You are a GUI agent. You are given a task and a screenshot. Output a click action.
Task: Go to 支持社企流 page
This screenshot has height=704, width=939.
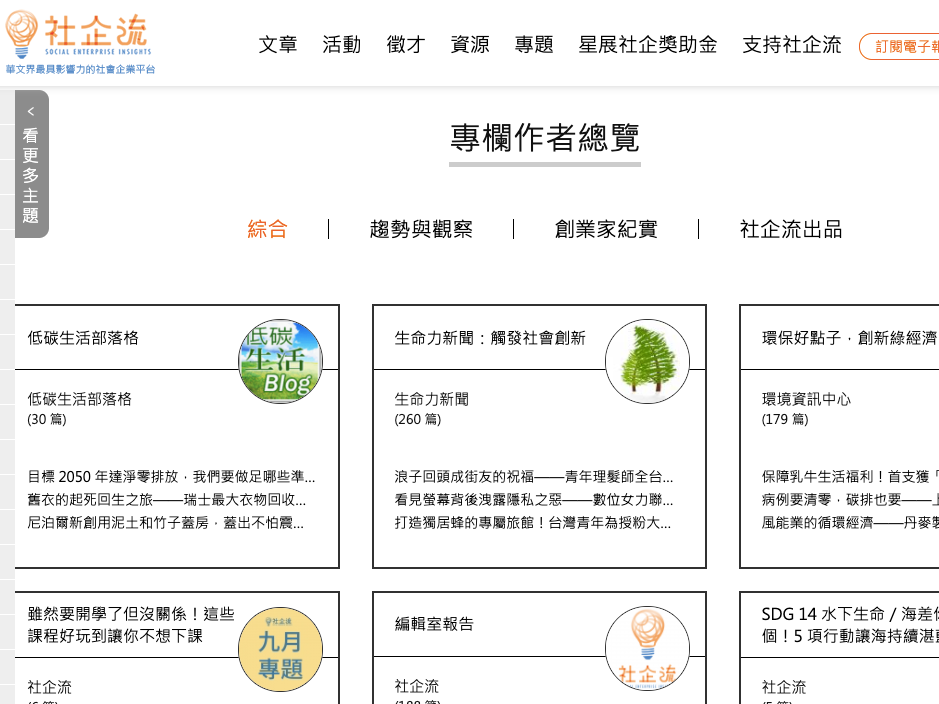[792, 45]
